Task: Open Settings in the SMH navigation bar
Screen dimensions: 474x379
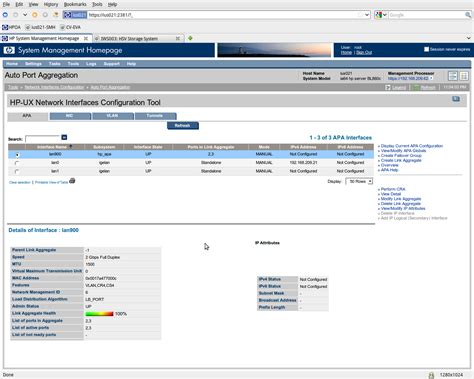Action: coord(33,64)
